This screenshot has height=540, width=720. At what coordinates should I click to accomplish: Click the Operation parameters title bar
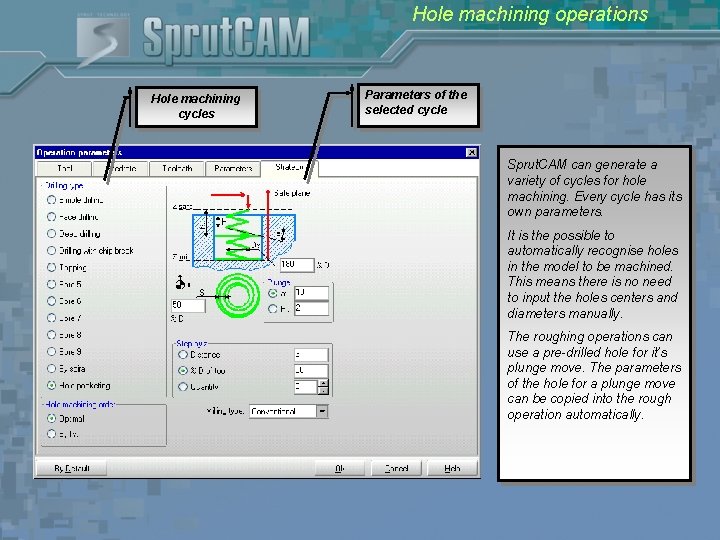(x=256, y=152)
